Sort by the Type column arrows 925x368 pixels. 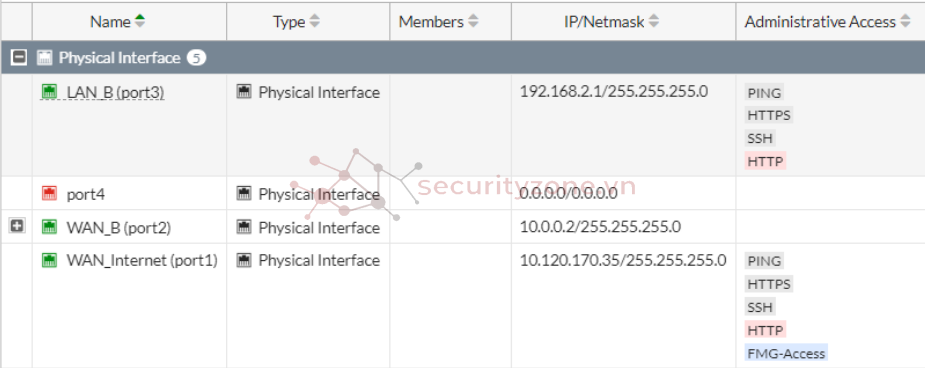click(314, 22)
